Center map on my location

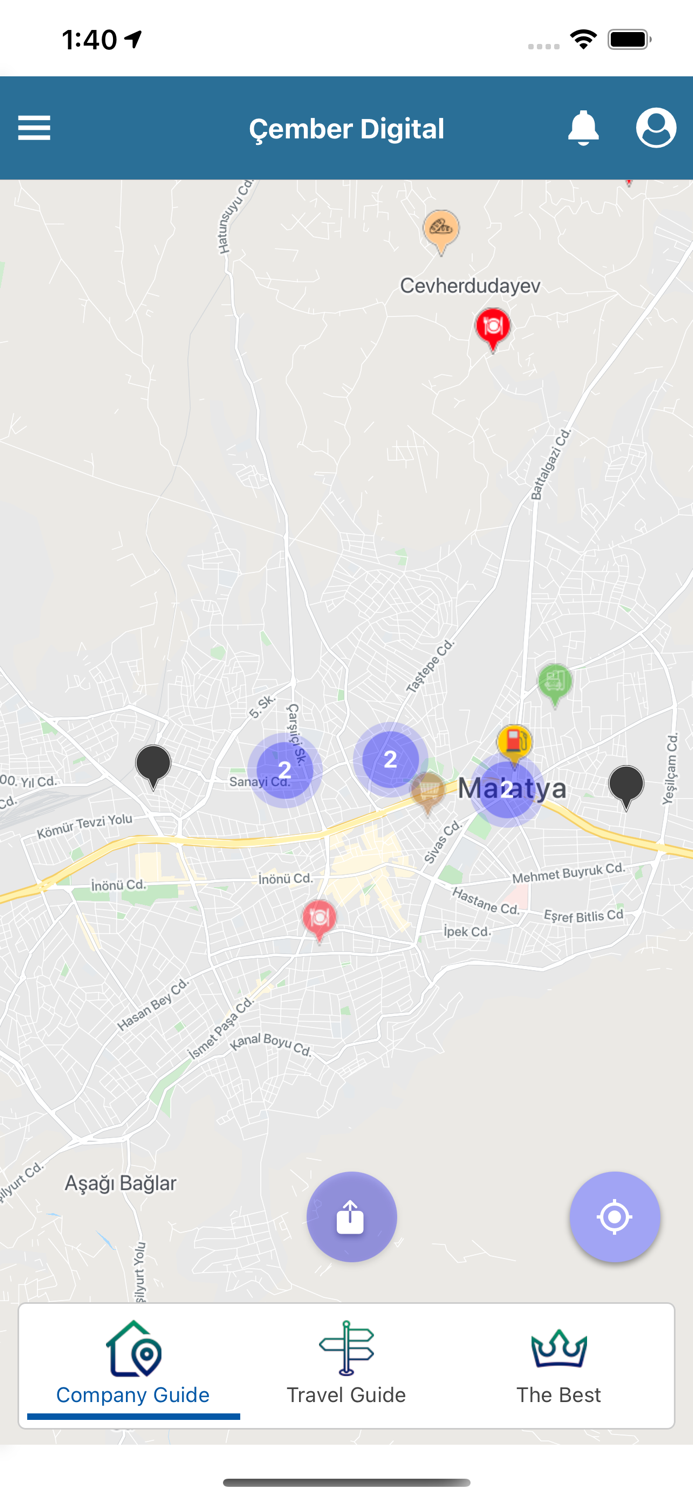[615, 1217]
